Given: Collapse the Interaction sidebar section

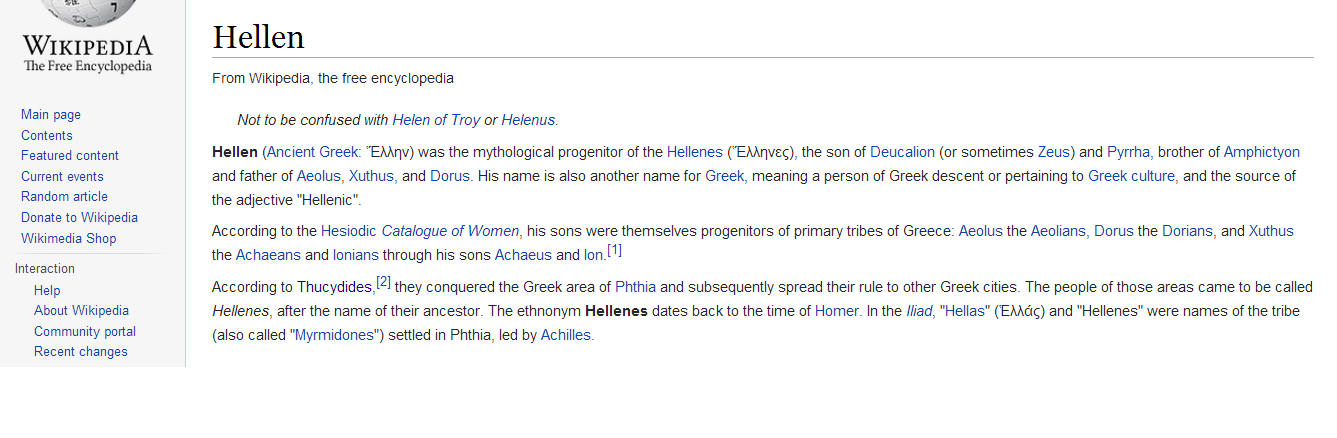Looking at the screenshot, I should tap(45, 269).
